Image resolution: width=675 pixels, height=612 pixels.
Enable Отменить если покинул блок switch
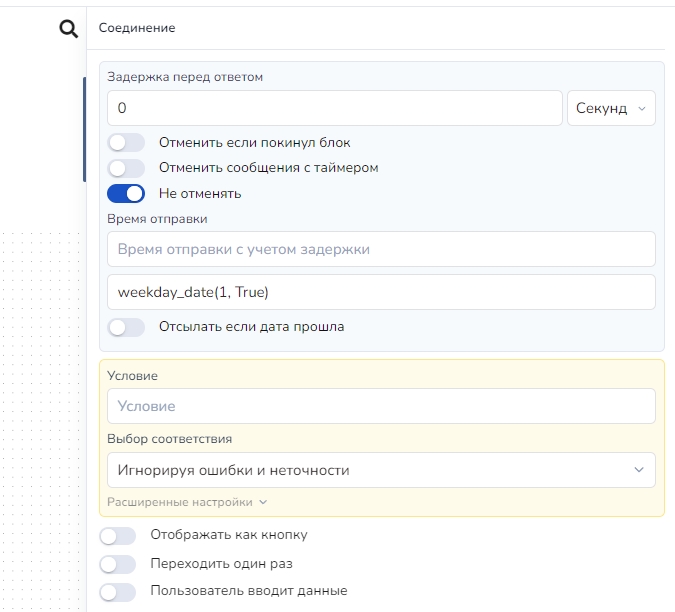point(126,143)
